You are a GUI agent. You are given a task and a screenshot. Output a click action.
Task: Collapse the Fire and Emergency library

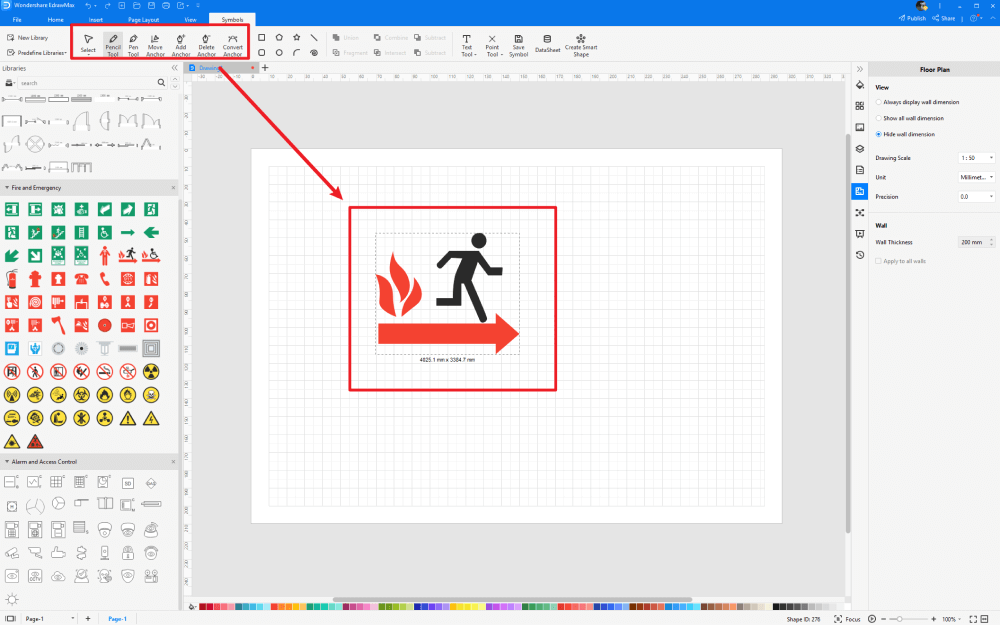pos(7,188)
